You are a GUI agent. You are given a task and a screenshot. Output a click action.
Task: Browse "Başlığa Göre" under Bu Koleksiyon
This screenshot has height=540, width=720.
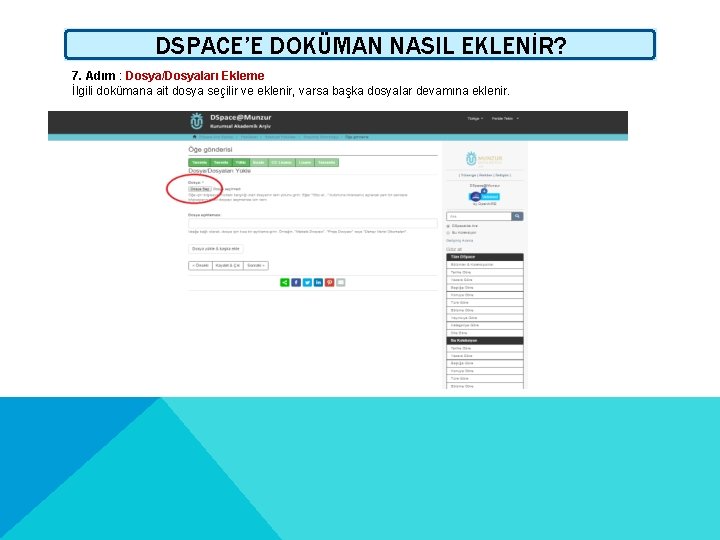tap(484, 363)
